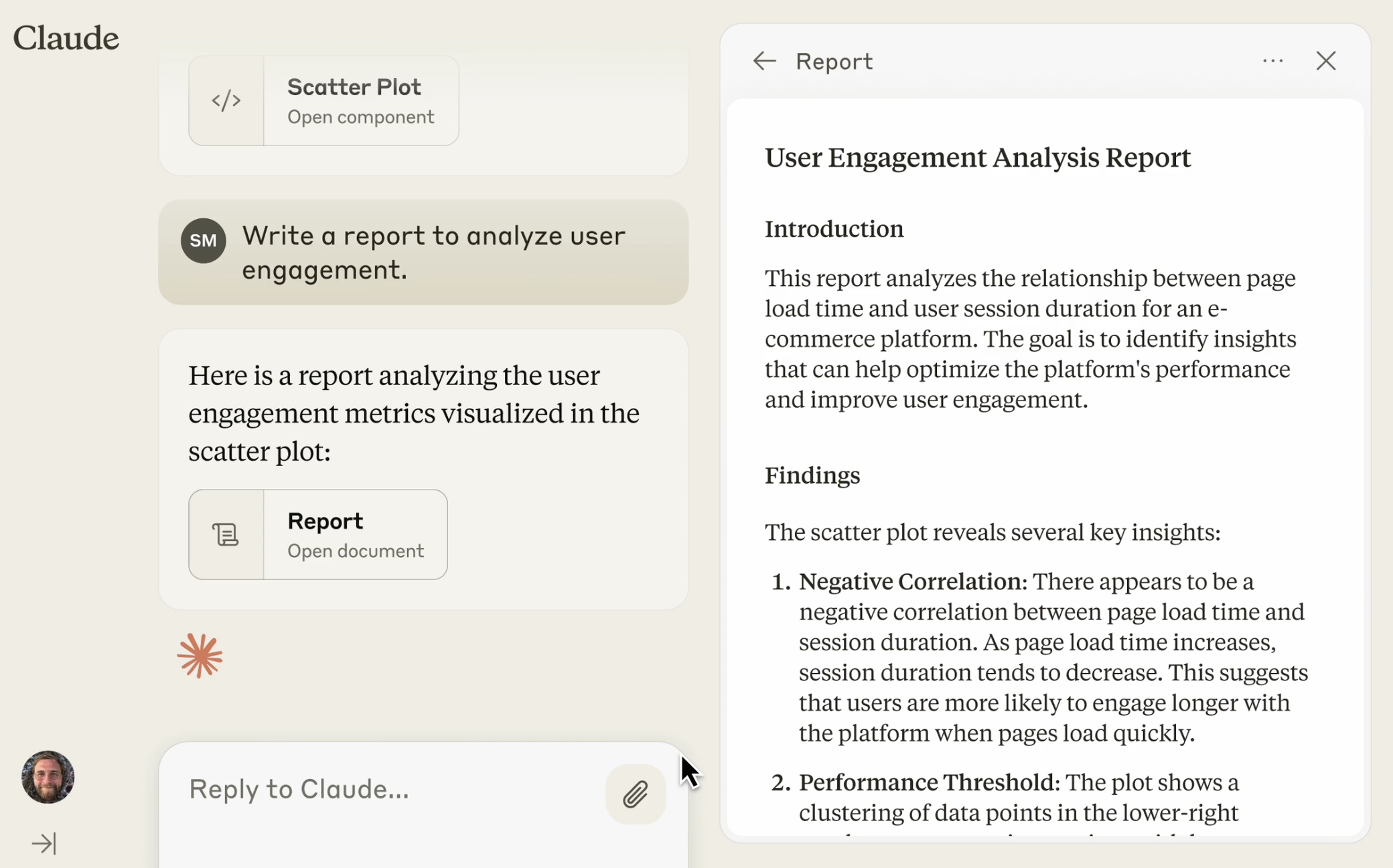The image size is (1393, 868).
Task: Click the Introduction section heading
Action: tap(834, 229)
